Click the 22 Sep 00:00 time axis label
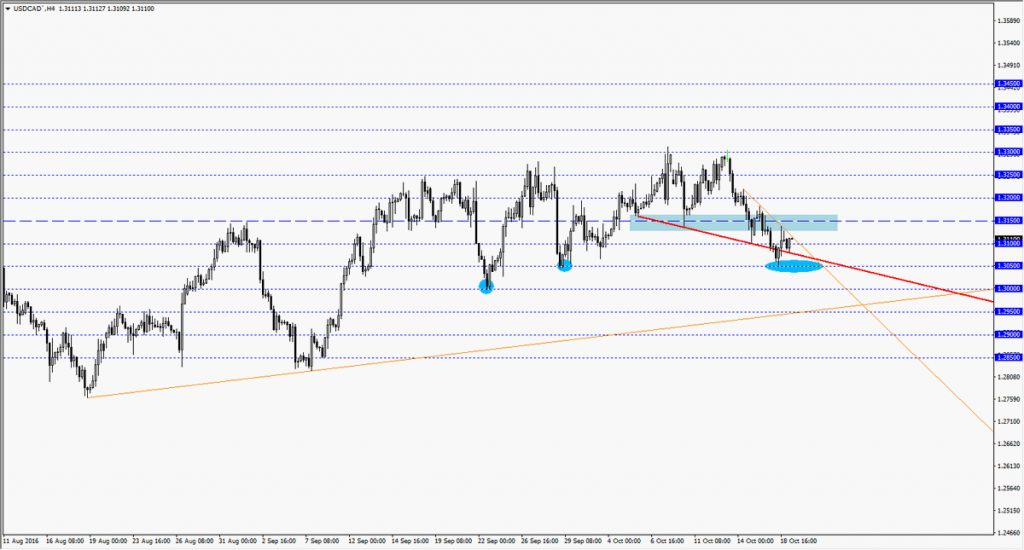This screenshot has width=1024, height=550. tap(497, 542)
